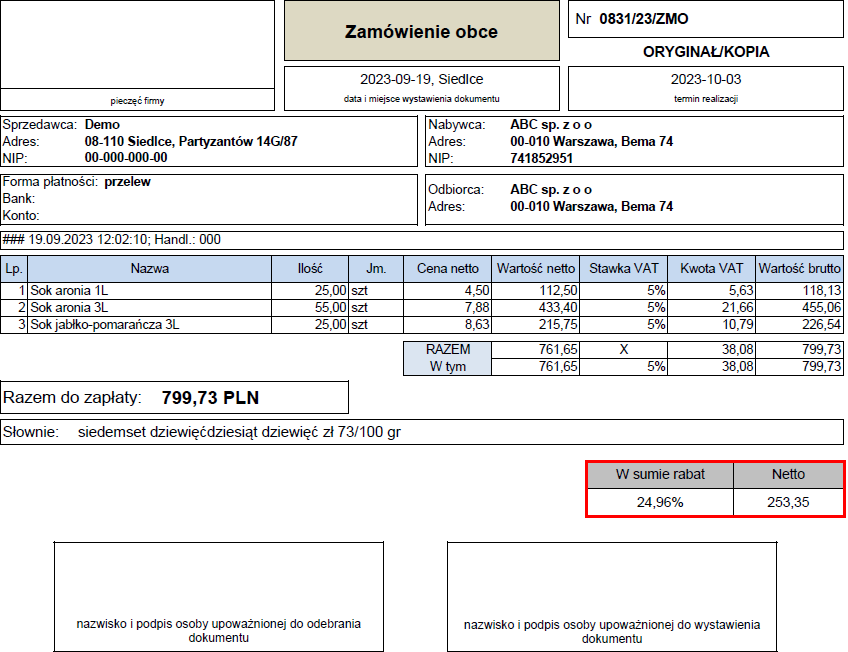Click the ORYGINAŁ/KOPIA label
This screenshot has width=848, height=652.
pyautogui.click(x=705, y=52)
